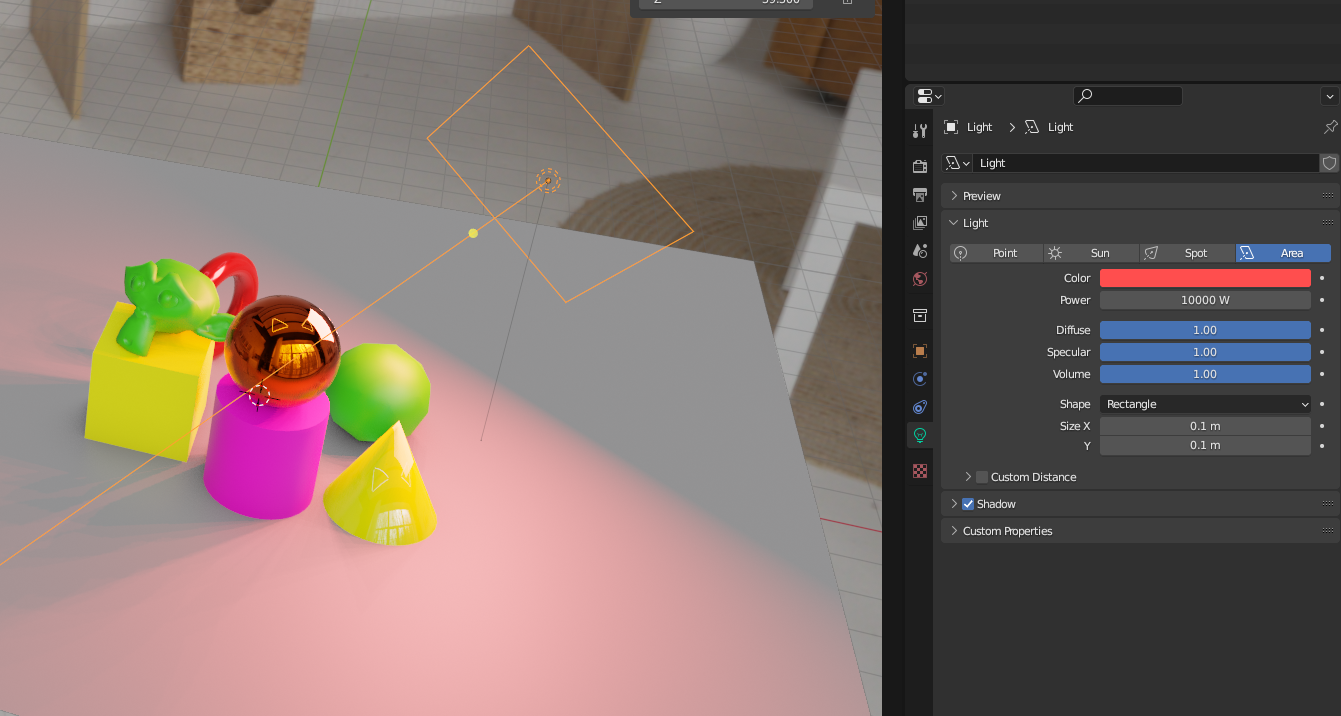Animate Power property via its dot
The image size is (1341, 716).
click(1322, 300)
